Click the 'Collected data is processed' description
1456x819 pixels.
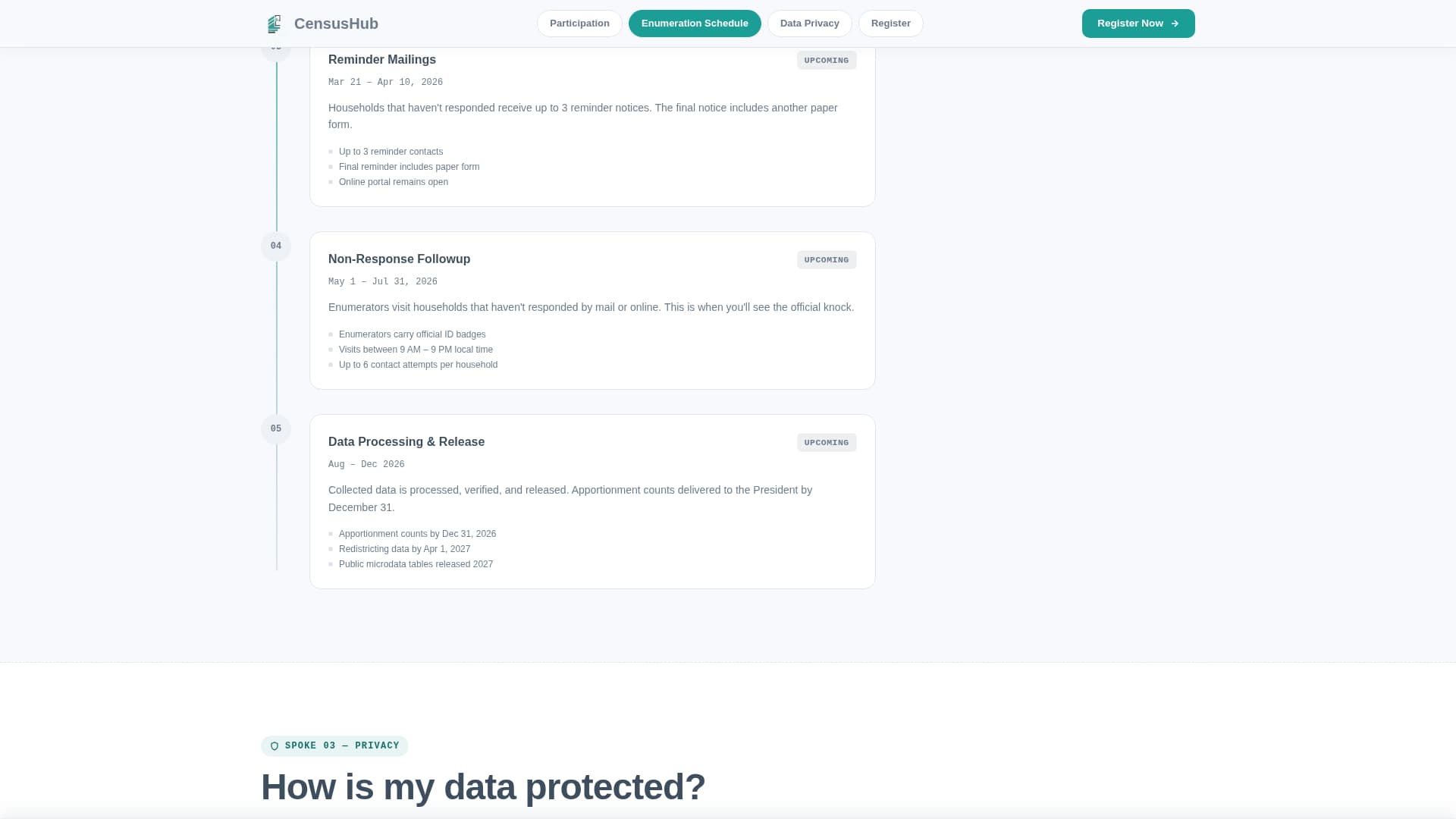[570, 499]
